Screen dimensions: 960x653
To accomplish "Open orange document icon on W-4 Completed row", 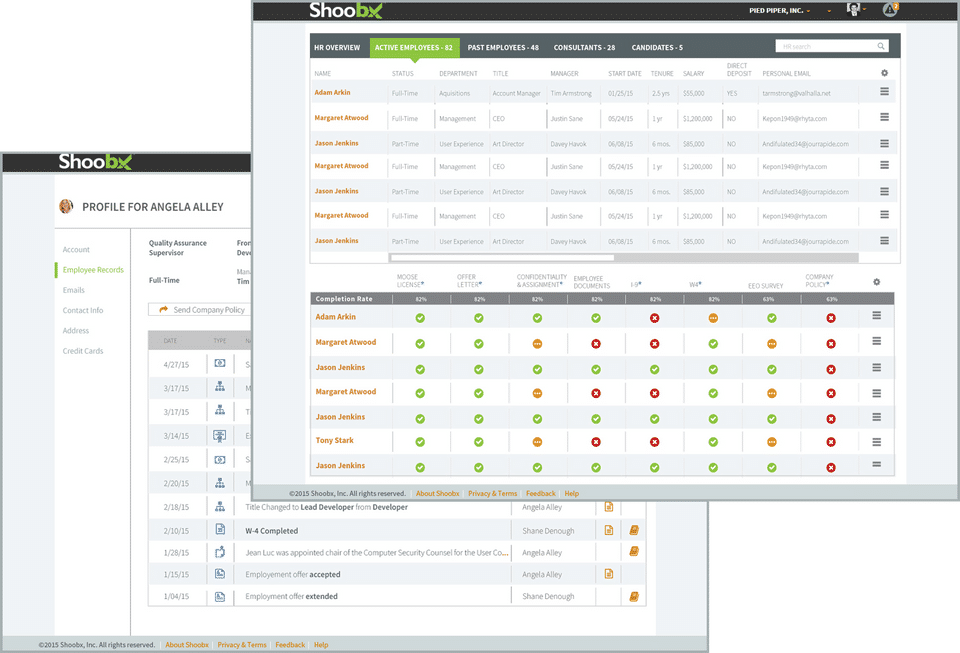I will pyautogui.click(x=609, y=530).
